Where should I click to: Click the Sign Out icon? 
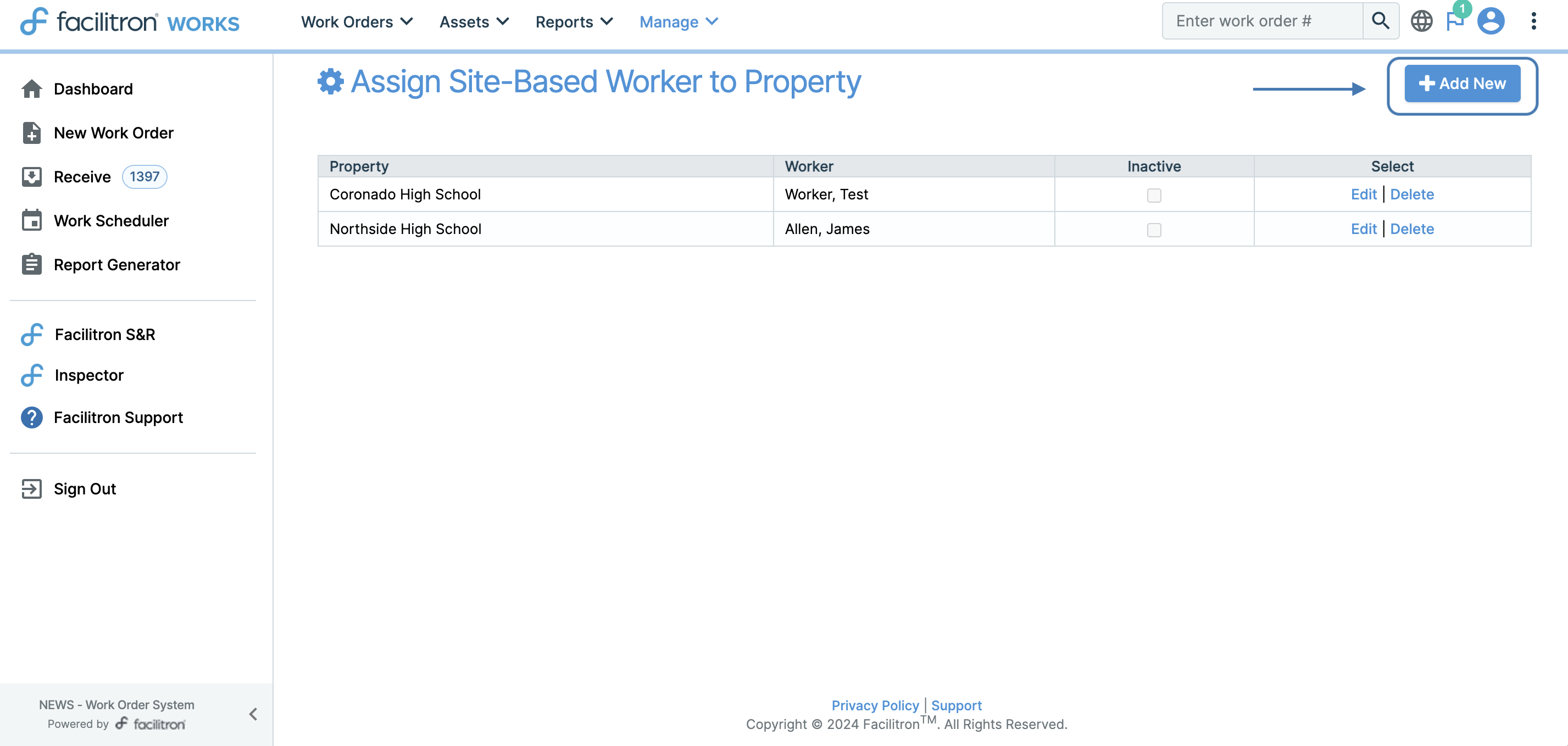tap(32, 488)
